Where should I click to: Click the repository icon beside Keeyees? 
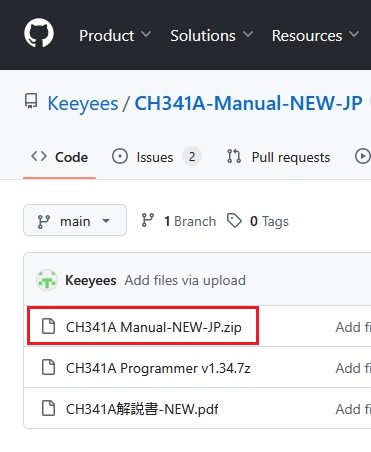[x=31, y=101]
